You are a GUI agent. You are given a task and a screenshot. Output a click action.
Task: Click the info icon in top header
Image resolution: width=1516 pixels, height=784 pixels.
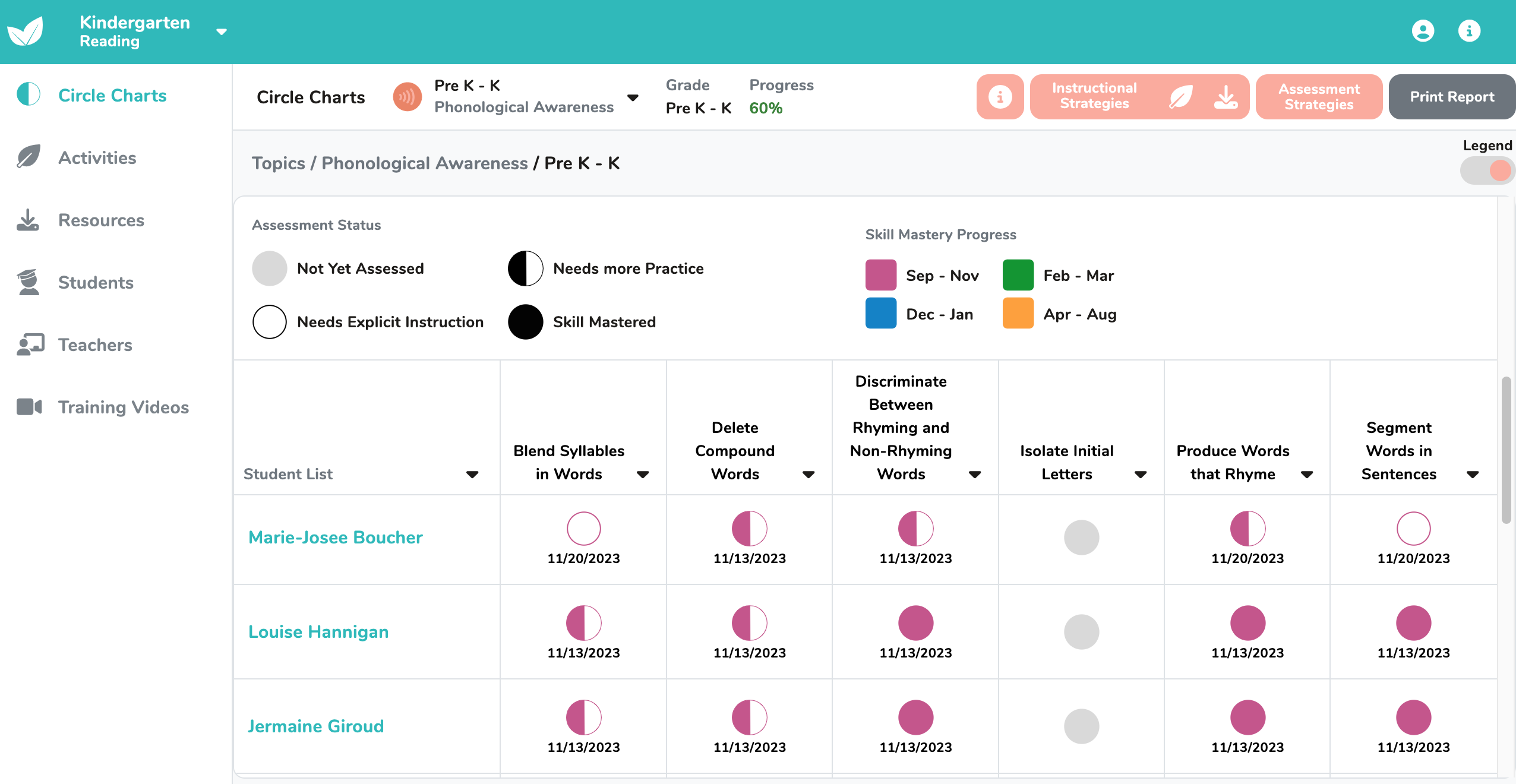(x=1469, y=31)
